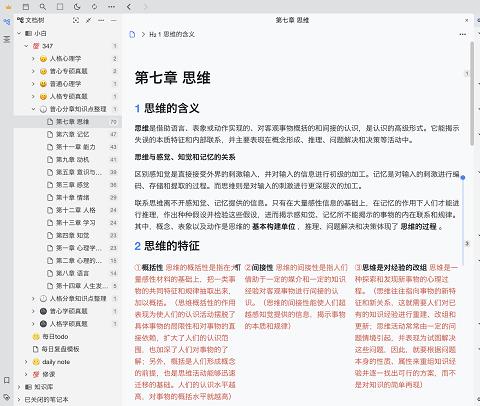This screenshot has width=480, height=406.
Task: Click the focus-current-document icon in file tree header
Action: 76,20
